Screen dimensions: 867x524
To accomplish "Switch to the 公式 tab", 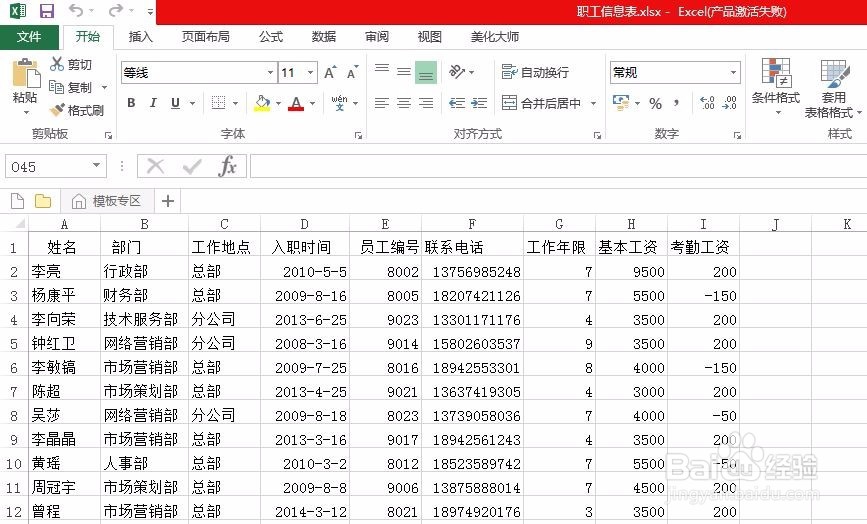I will tap(271, 36).
